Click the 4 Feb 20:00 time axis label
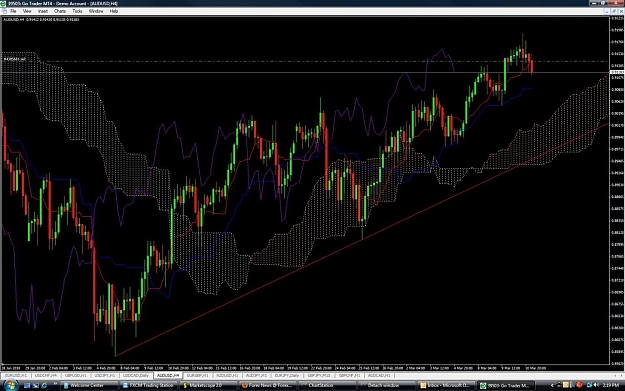This screenshot has width=625, height=391. click(106, 368)
